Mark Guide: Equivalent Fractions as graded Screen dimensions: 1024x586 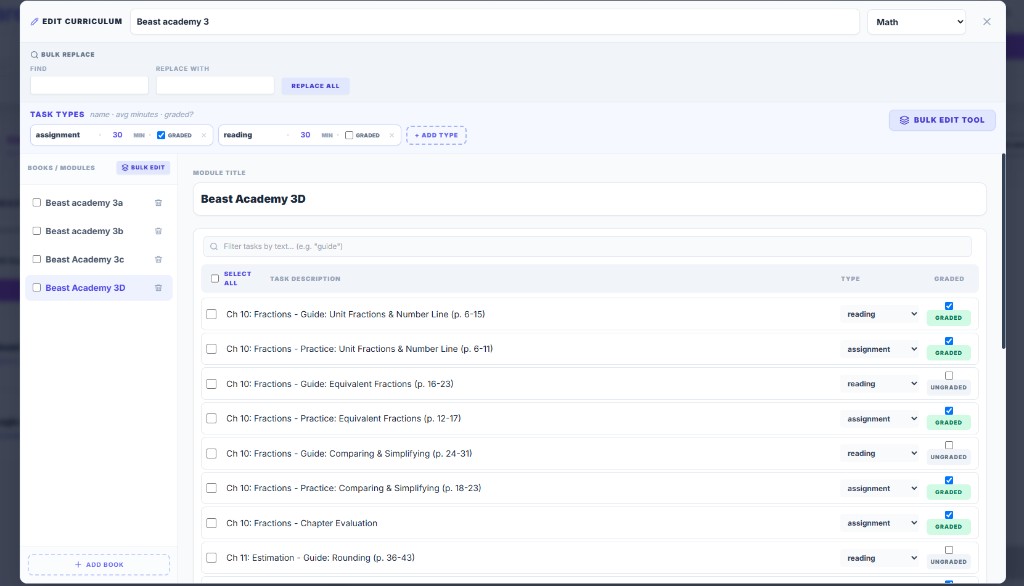[949, 376]
